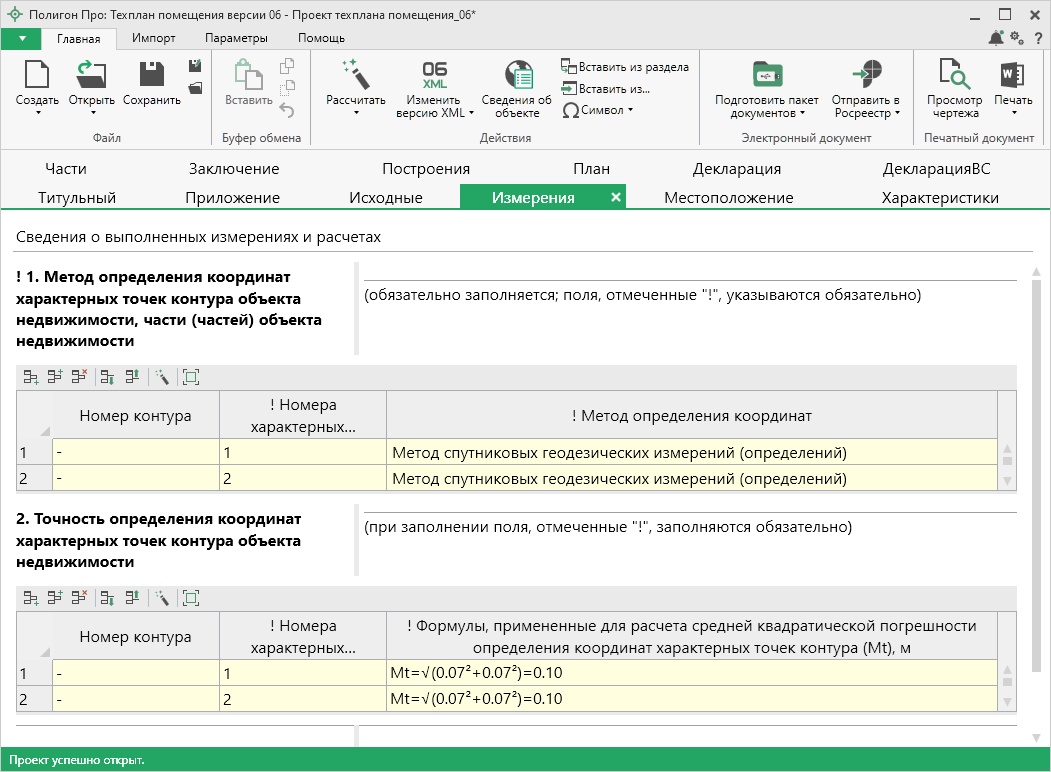The width and height of the screenshot is (1051, 772).
Task: Click fullscreen expand icon above second table
Action: [191, 598]
